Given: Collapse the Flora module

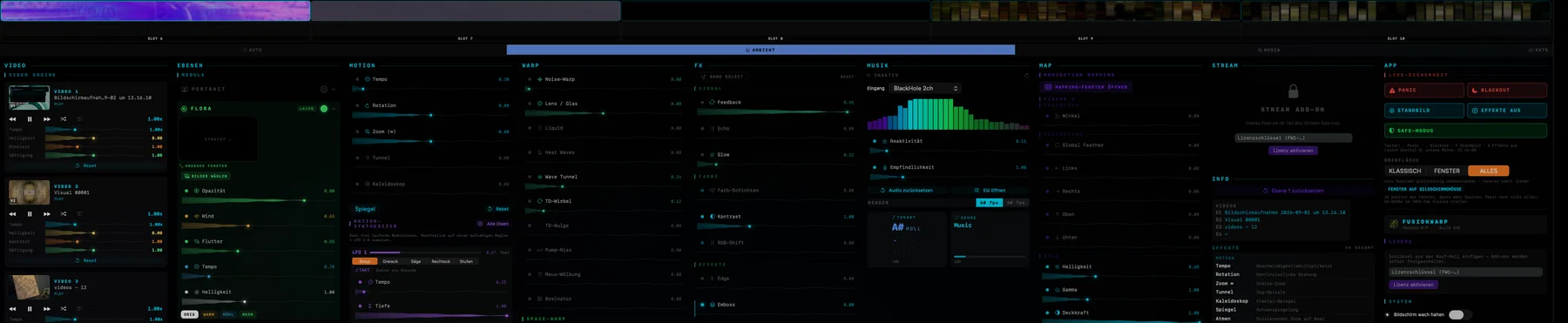Looking at the screenshot, I should (x=334, y=109).
